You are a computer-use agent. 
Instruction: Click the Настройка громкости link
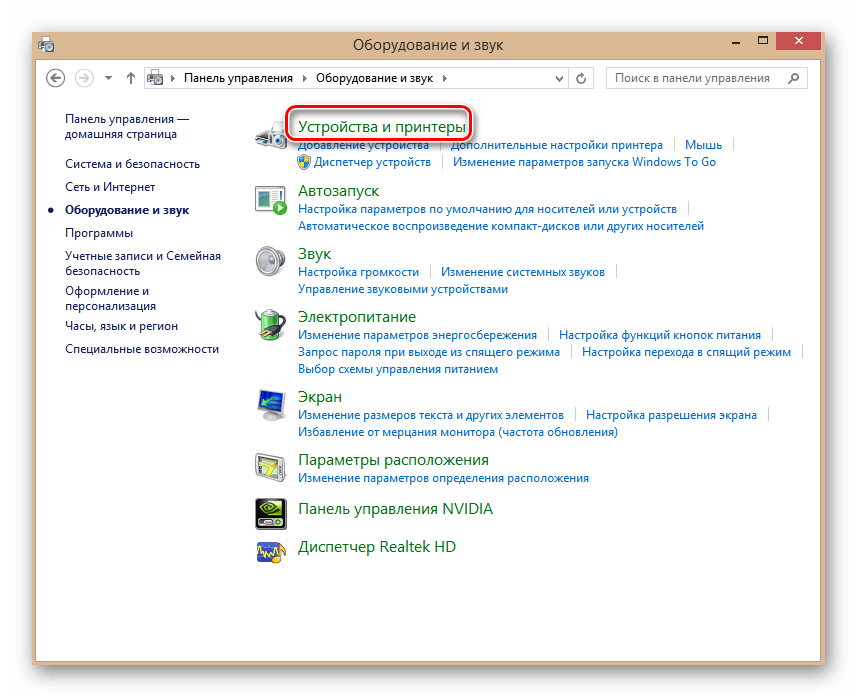pyautogui.click(x=359, y=271)
